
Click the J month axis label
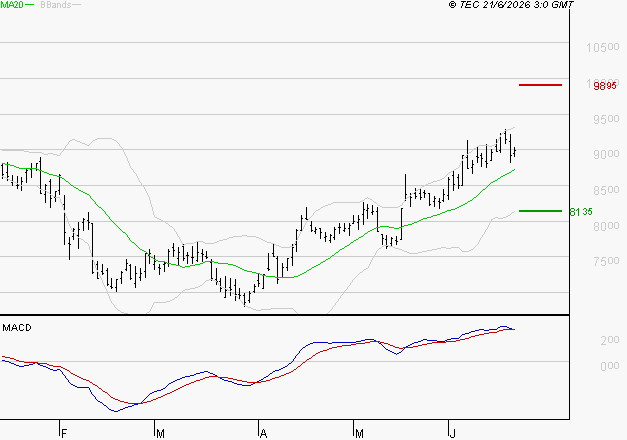tap(452, 433)
